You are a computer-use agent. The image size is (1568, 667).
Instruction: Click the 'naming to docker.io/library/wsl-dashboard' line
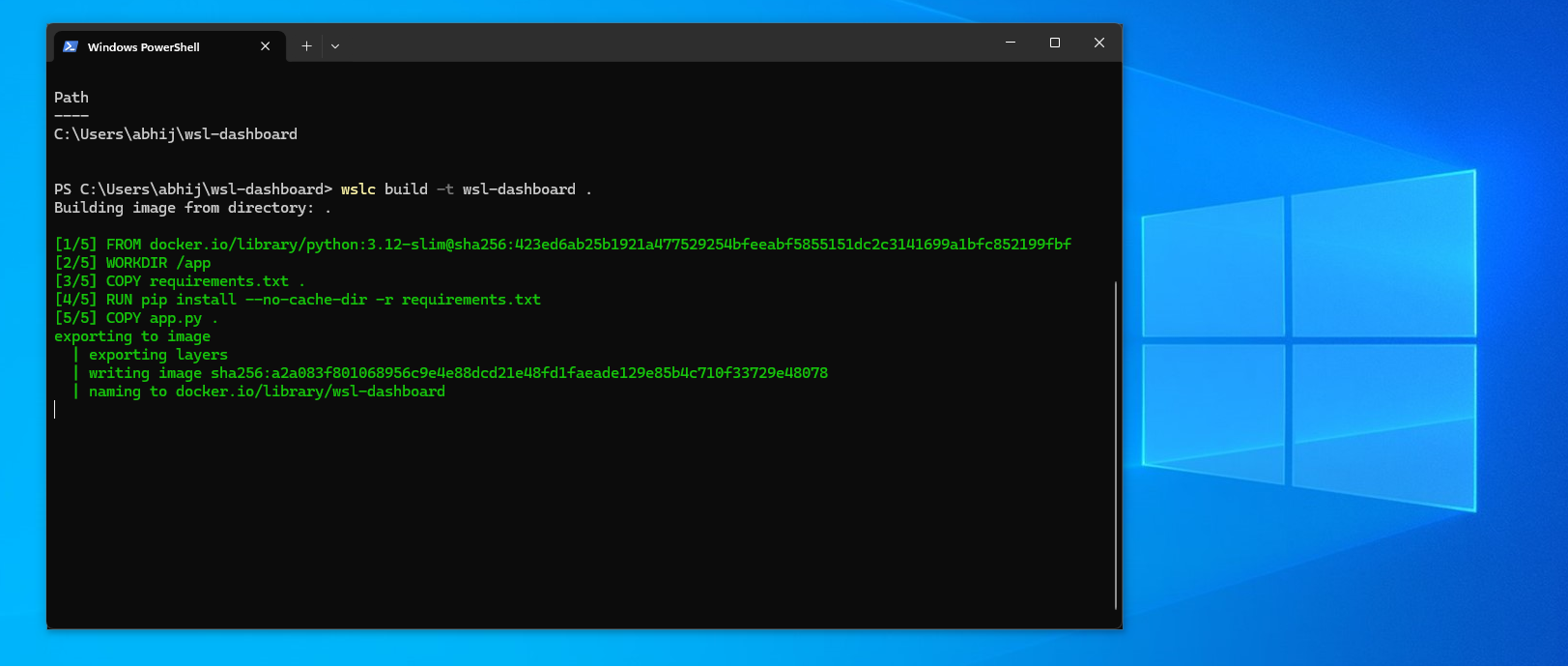[x=267, y=391]
